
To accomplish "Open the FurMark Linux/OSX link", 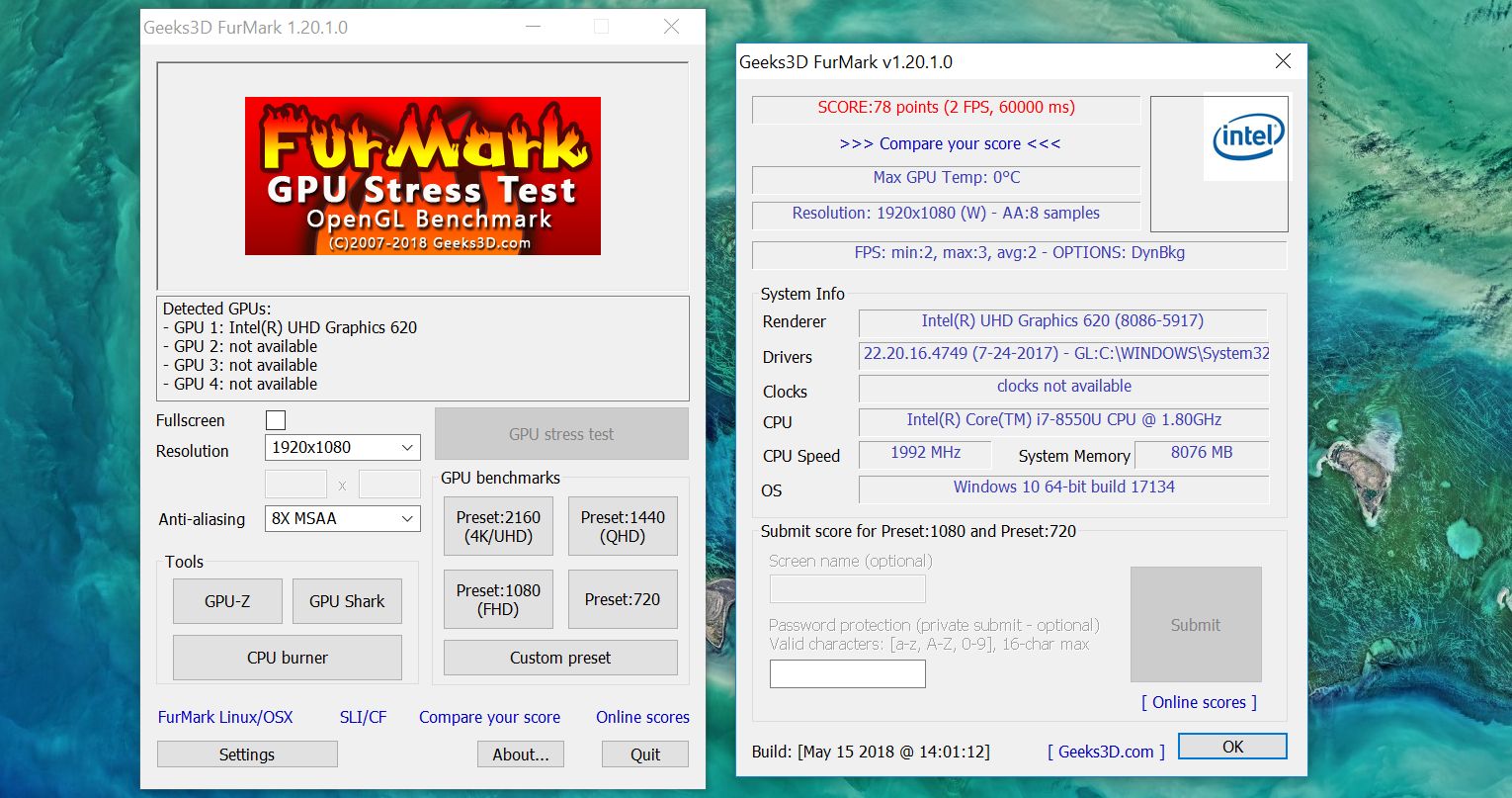I will pyautogui.click(x=225, y=717).
